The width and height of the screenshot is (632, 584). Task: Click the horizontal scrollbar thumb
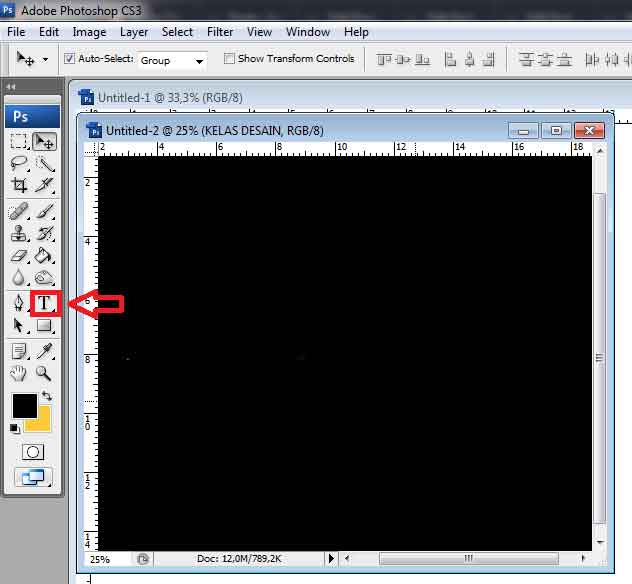pos(469,558)
